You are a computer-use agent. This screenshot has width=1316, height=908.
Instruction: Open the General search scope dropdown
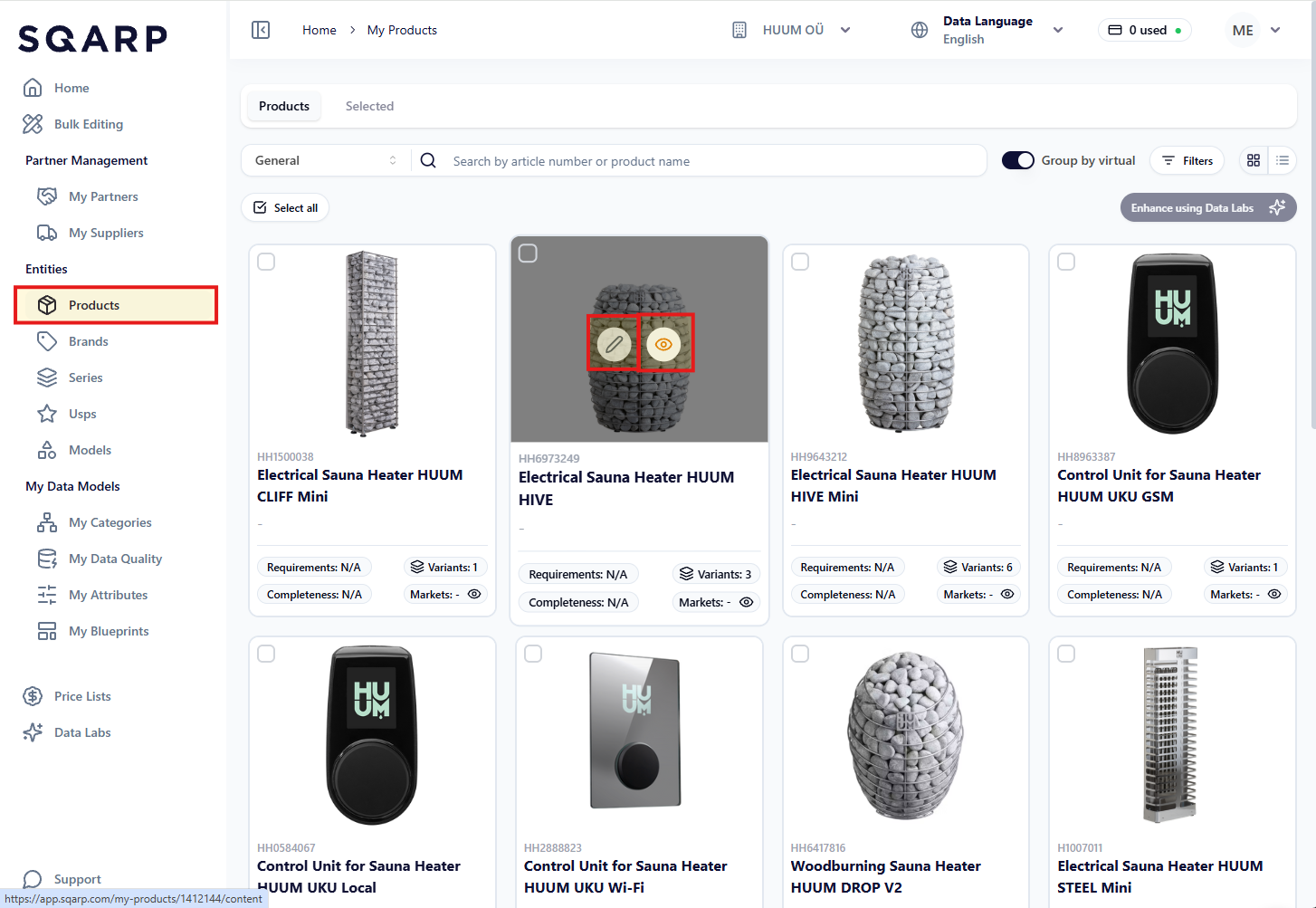[325, 160]
